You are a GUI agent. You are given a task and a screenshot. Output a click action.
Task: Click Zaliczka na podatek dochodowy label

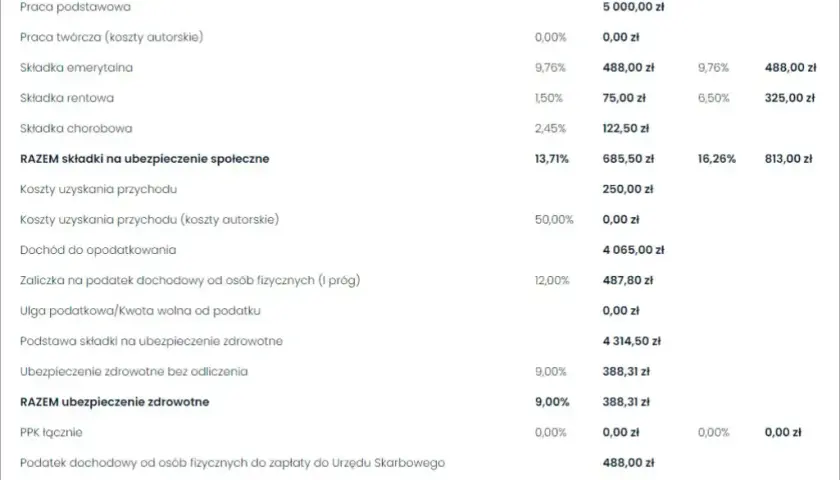click(x=190, y=281)
